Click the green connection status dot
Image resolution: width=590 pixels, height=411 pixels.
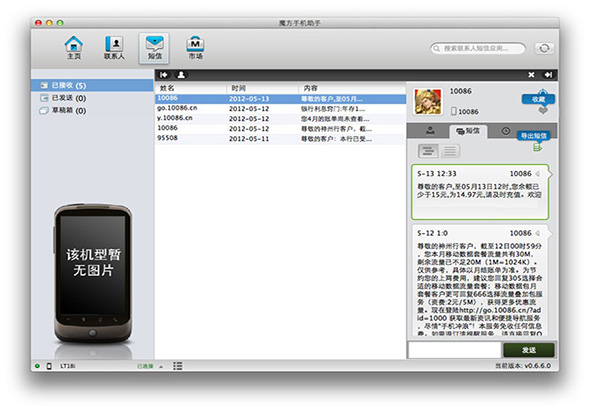click(x=37, y=366)
